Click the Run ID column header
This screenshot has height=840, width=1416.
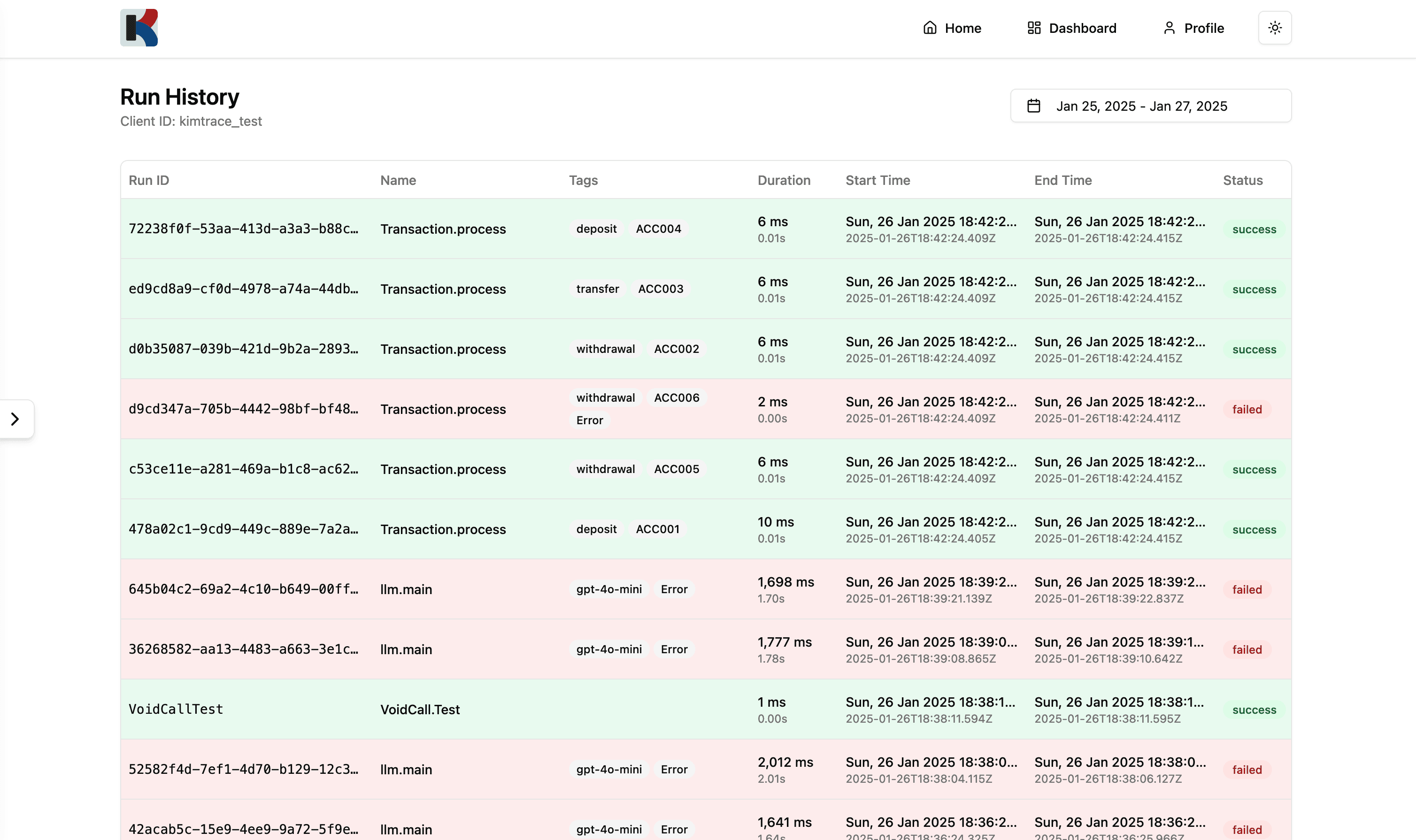(x=149, y=180)
